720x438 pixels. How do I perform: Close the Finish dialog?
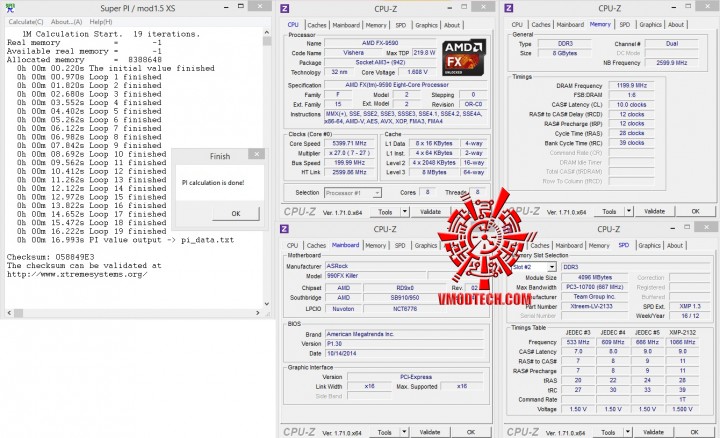click(257, 154)
